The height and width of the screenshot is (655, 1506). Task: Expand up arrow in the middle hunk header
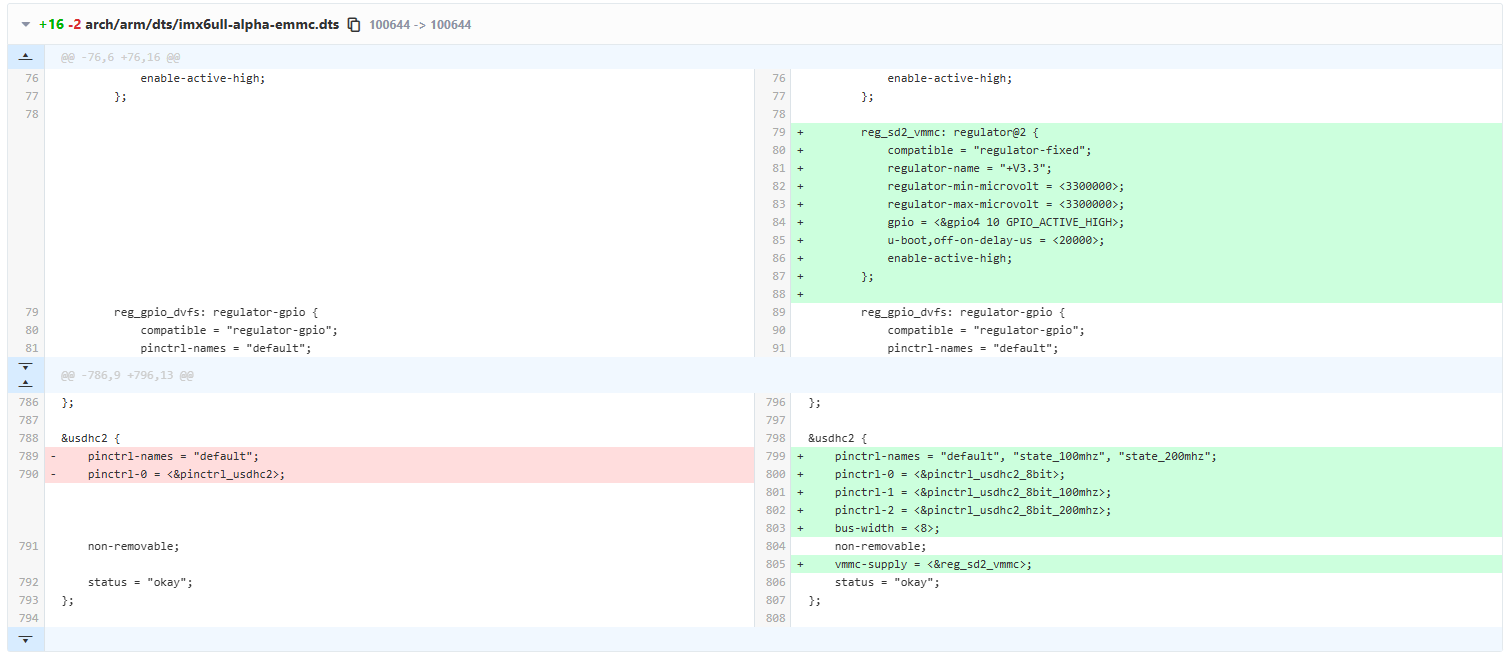click(x=26, y=383)
